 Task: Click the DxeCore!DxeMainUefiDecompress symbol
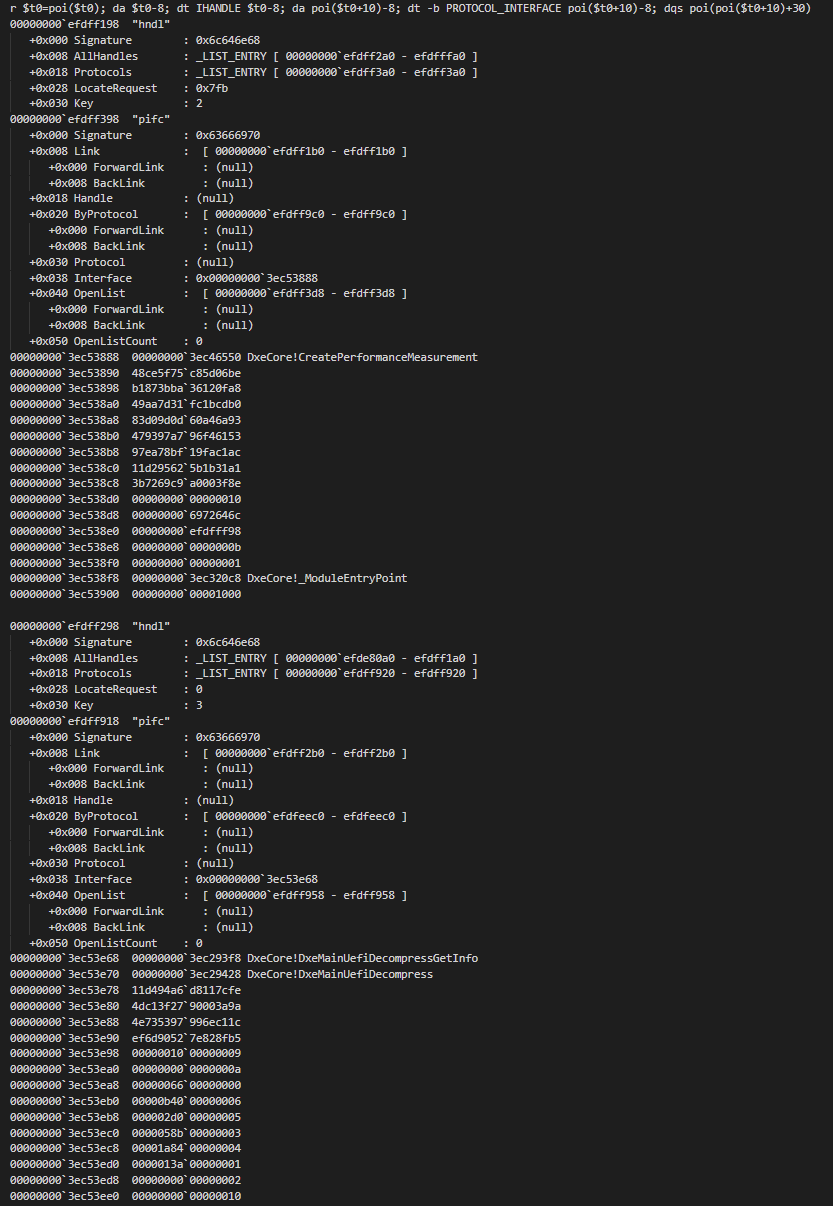click(340, 974)
